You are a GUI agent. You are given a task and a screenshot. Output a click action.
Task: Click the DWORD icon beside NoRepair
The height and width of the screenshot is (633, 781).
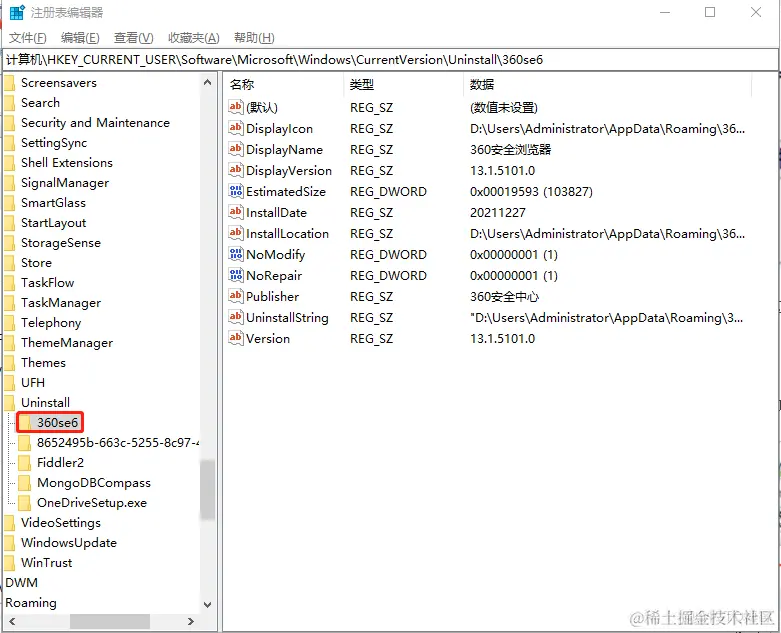(x=235, y=275)
